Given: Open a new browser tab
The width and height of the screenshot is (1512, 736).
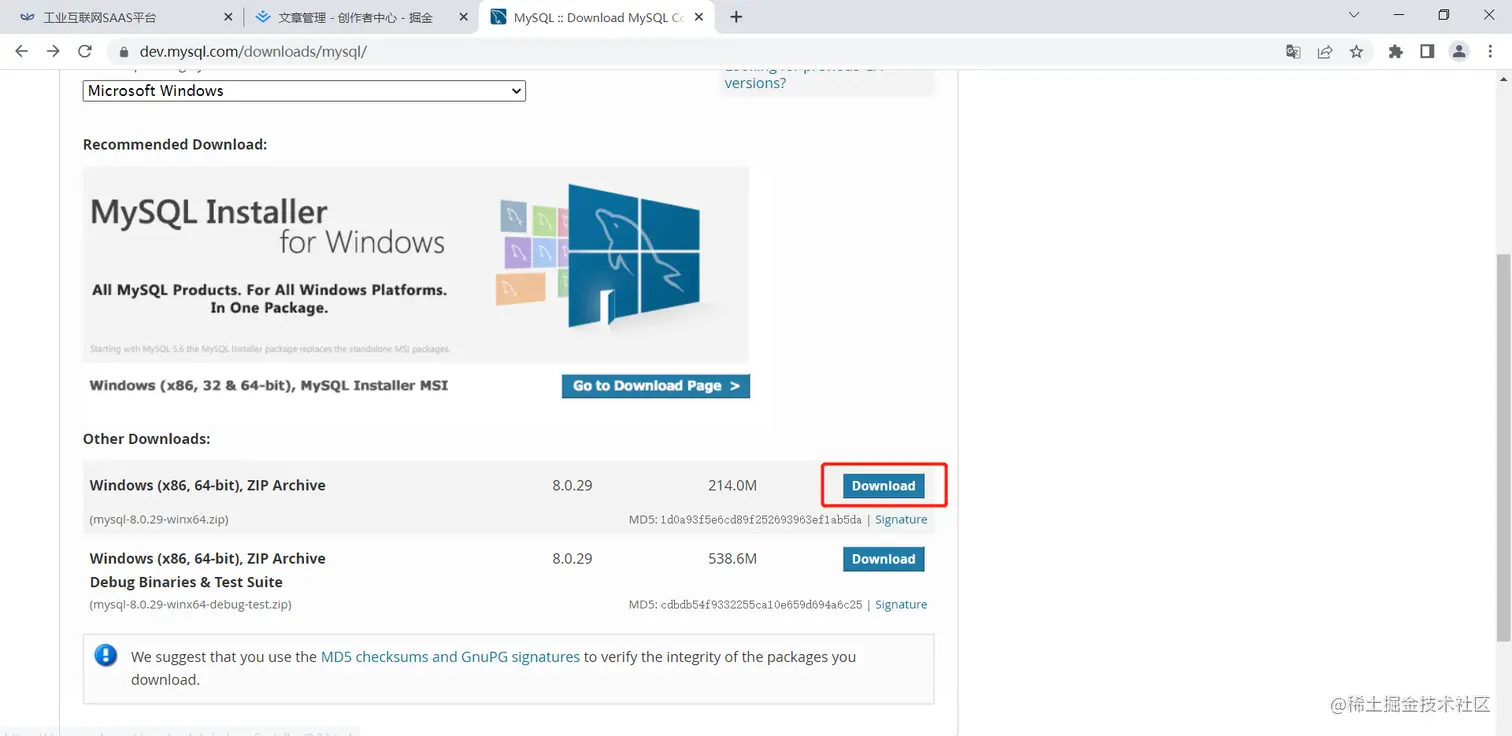Looking at the screenshot, I should tap(736, 17).
